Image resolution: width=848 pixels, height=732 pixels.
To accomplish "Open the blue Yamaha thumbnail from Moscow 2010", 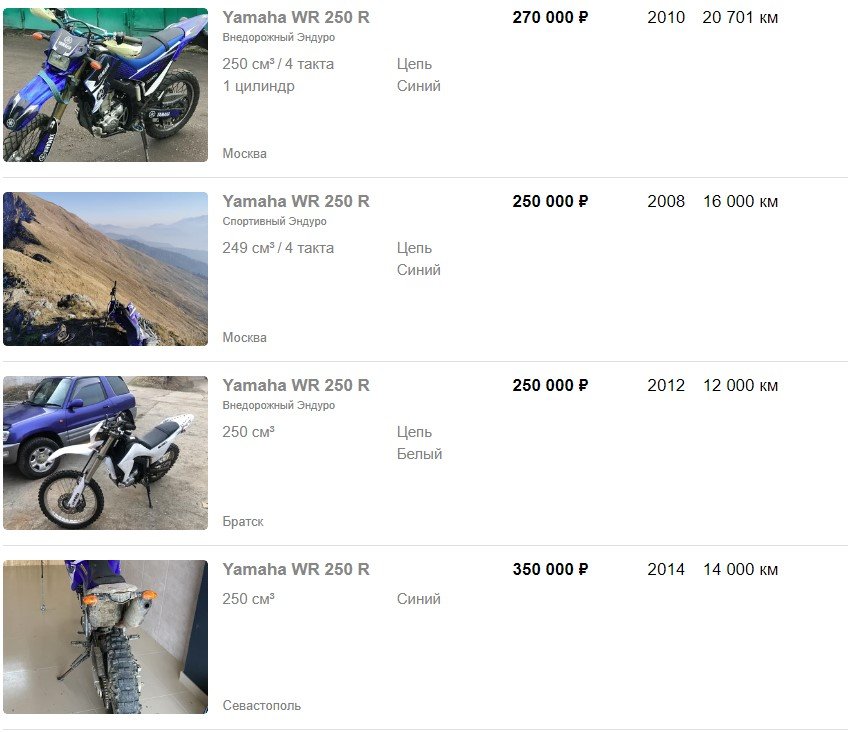I will pos(105,85).
